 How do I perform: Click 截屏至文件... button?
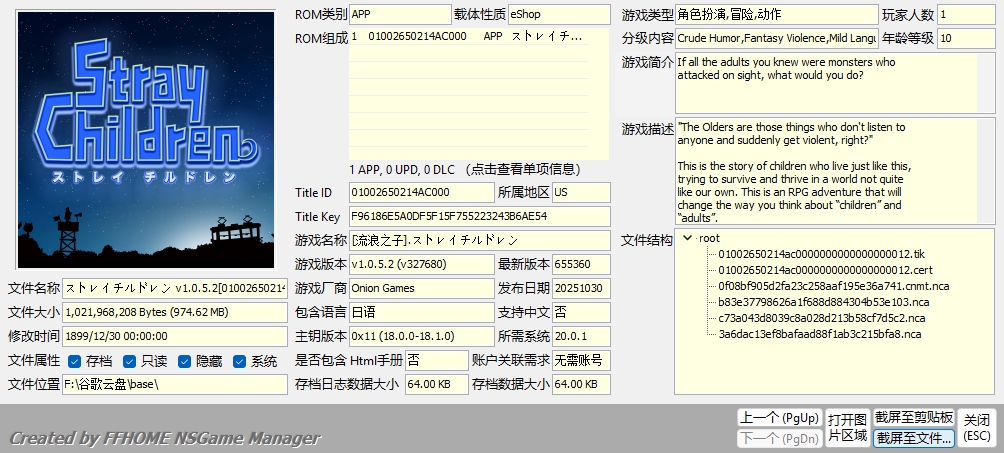click(914, 438)
